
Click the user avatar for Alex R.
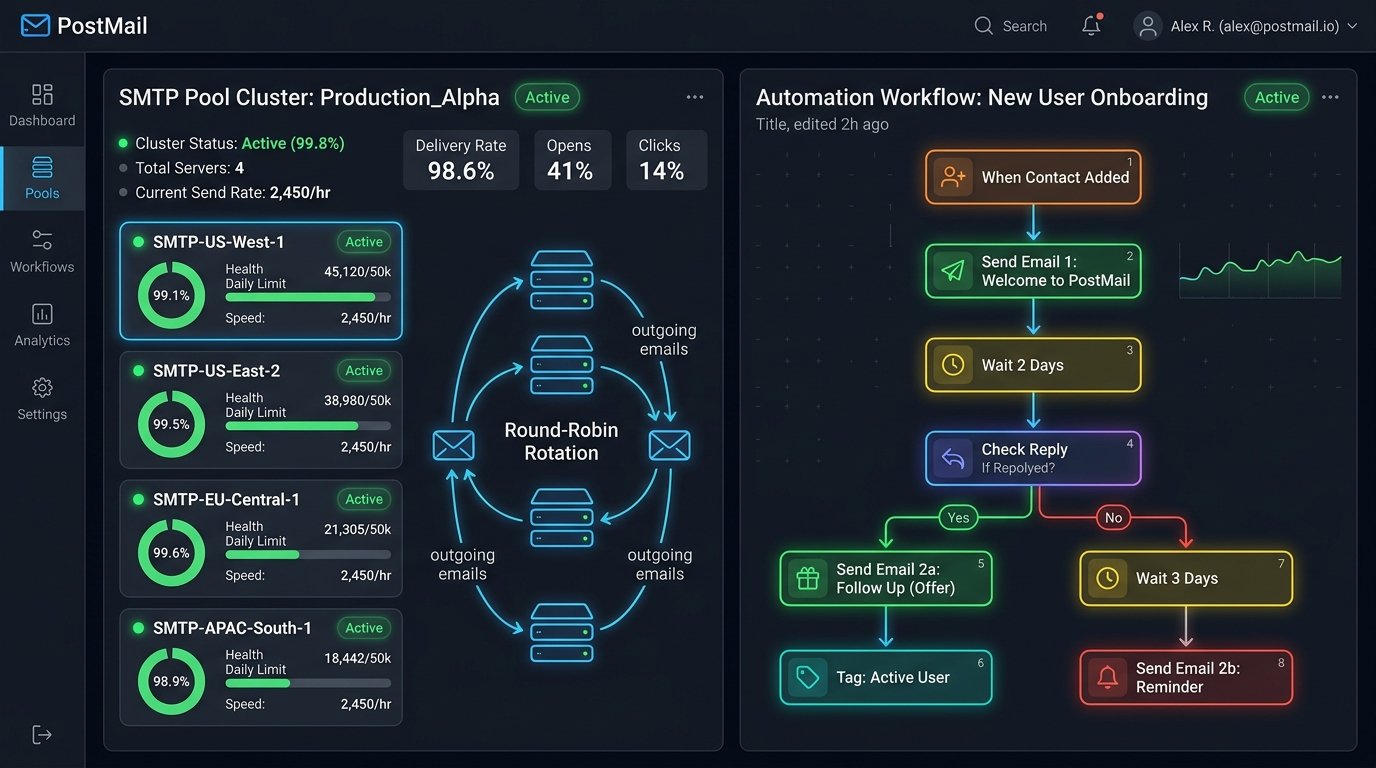coord(1148,26)
